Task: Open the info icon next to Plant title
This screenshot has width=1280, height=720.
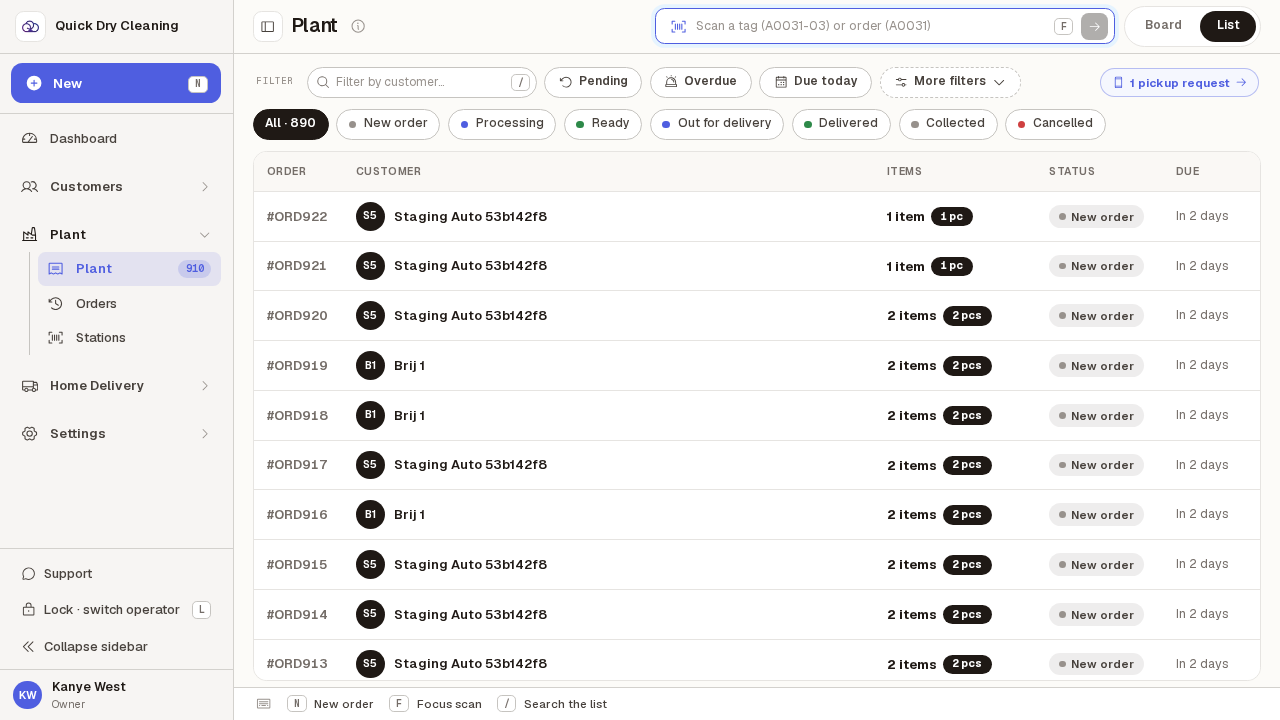Action: [358, 26]
